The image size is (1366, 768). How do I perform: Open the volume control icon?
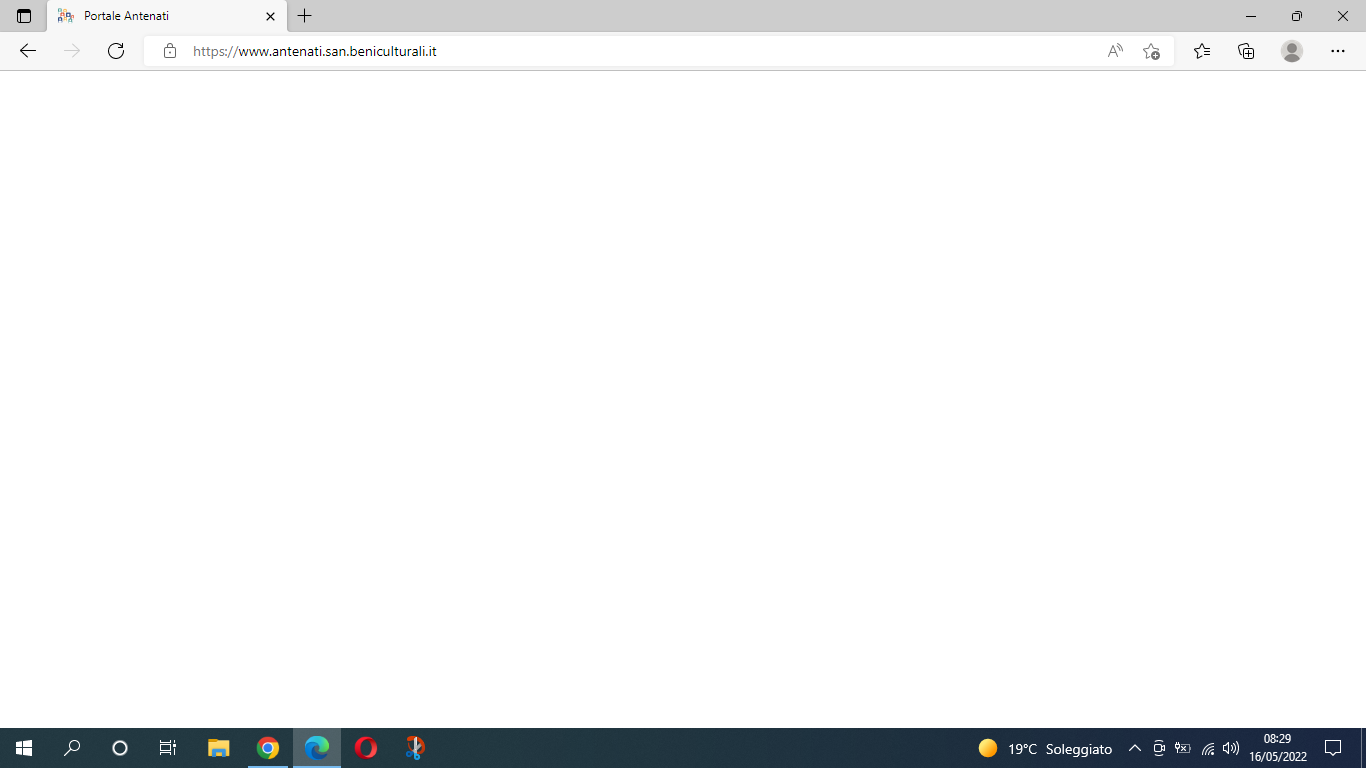pyautogui.click(x=1231, y=748)
